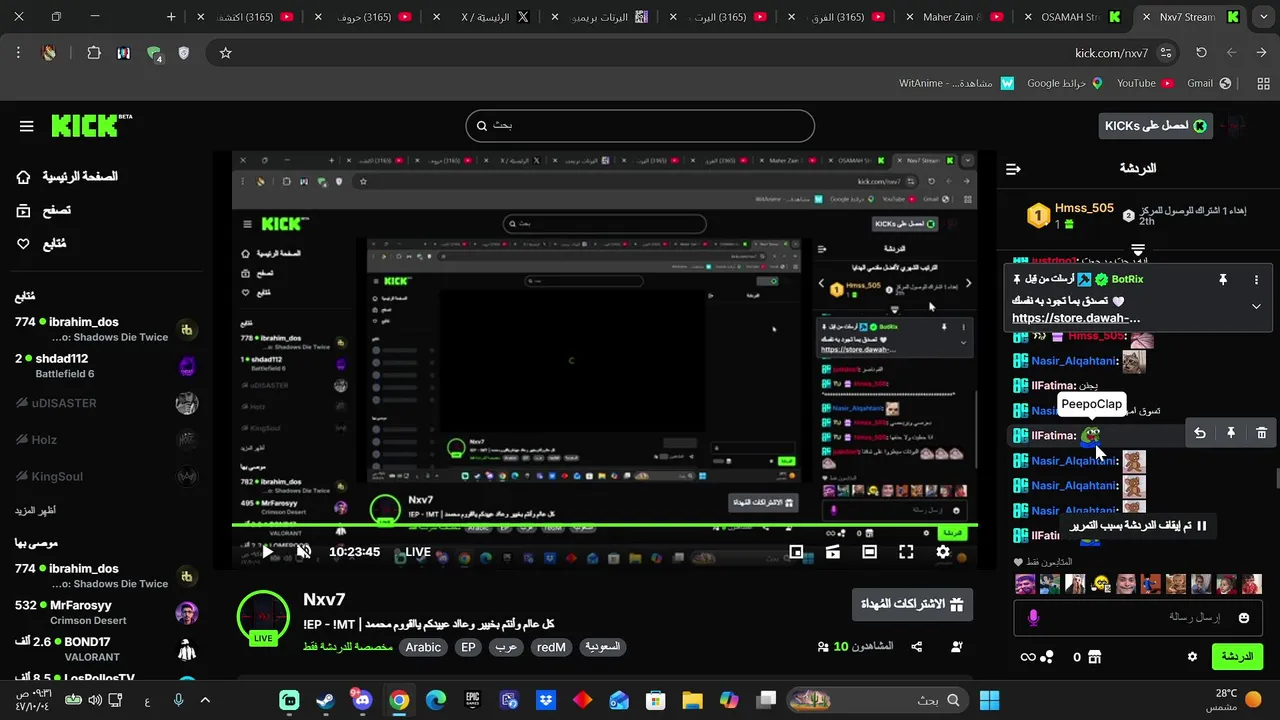Open MrFarosyy Crimson Desert channel
1280x720 pixels.
click(x=106, y=612)
